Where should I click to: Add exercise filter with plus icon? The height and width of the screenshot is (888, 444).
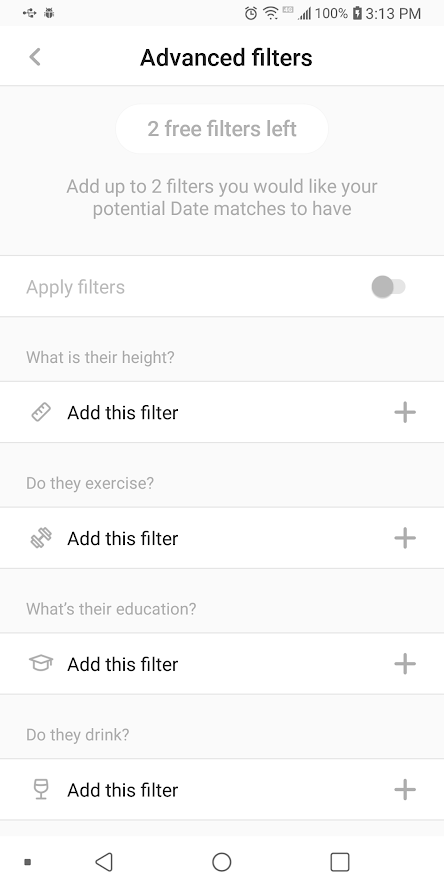coord(405,538)
